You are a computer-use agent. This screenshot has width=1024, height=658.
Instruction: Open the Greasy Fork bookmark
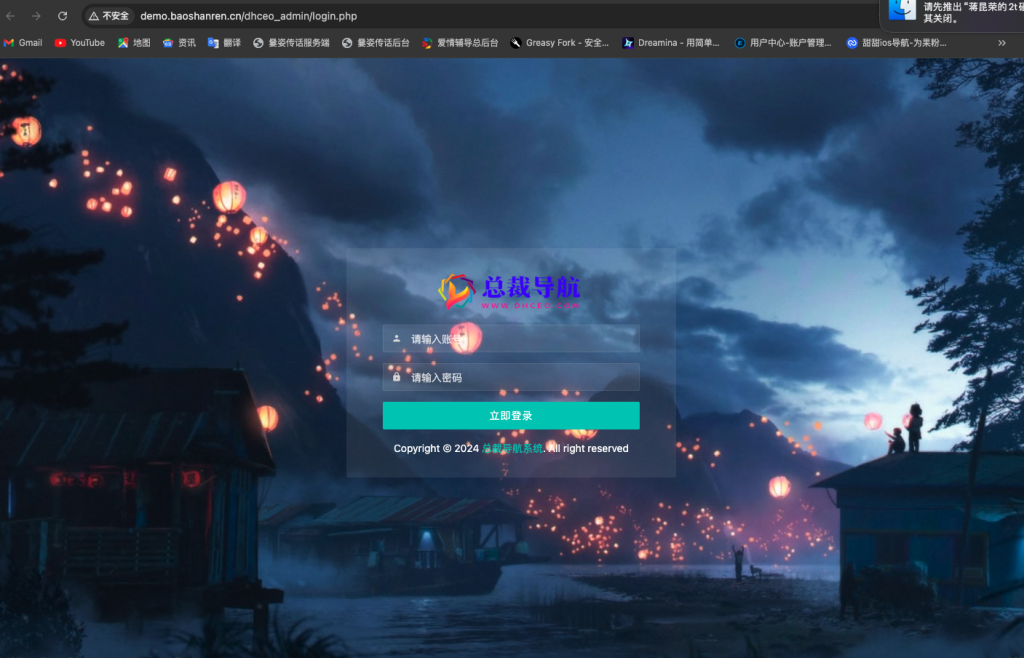(x=560, y=42)
